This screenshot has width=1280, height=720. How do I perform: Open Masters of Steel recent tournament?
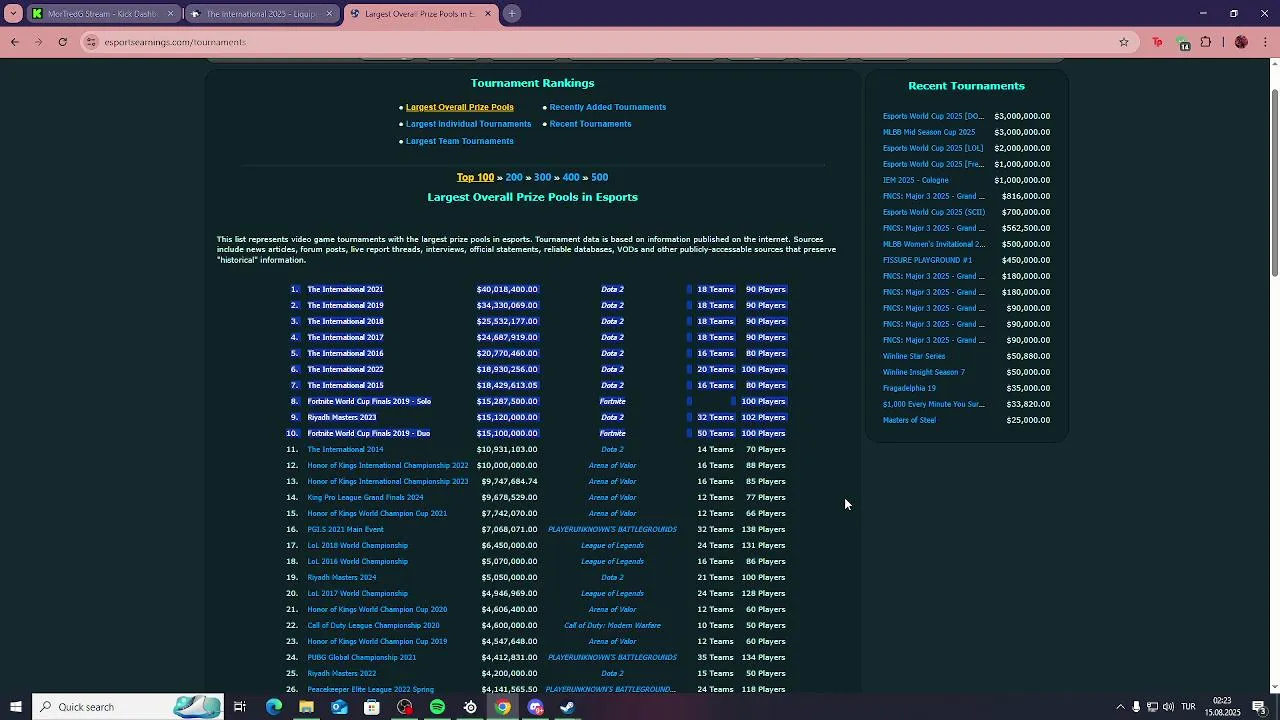(909, 420)
